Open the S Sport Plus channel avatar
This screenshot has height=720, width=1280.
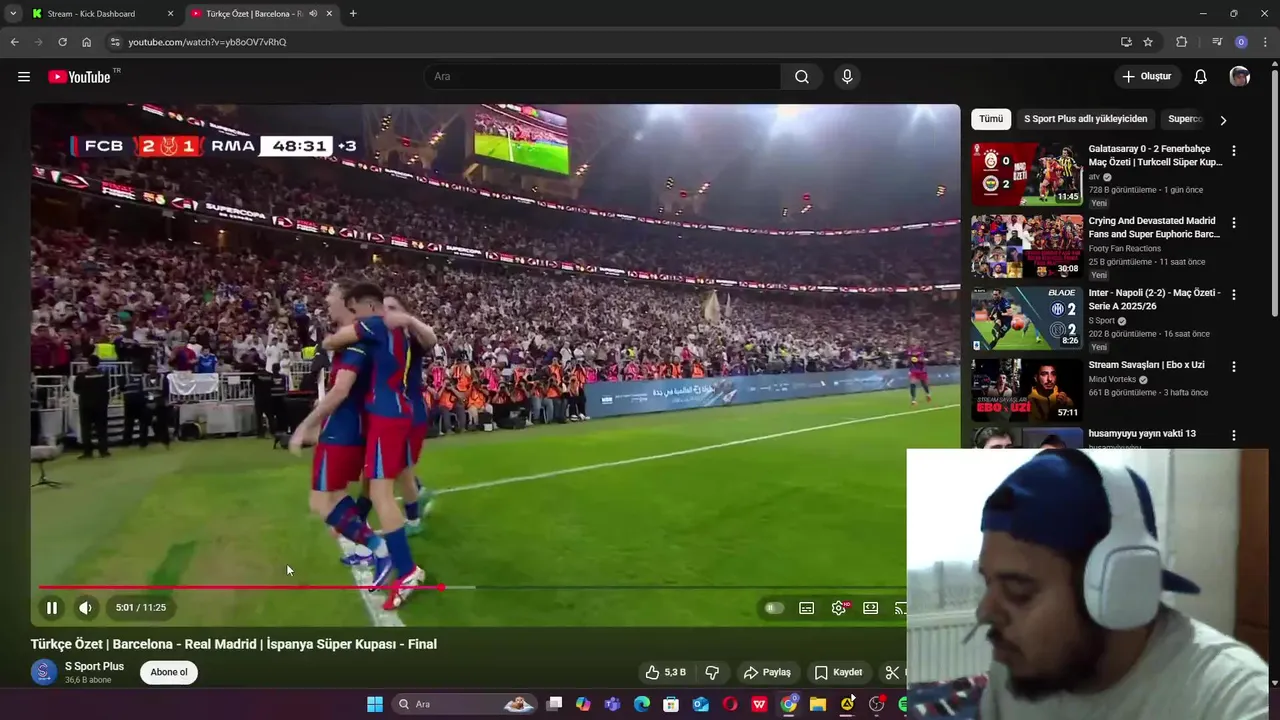coord(44,672)
